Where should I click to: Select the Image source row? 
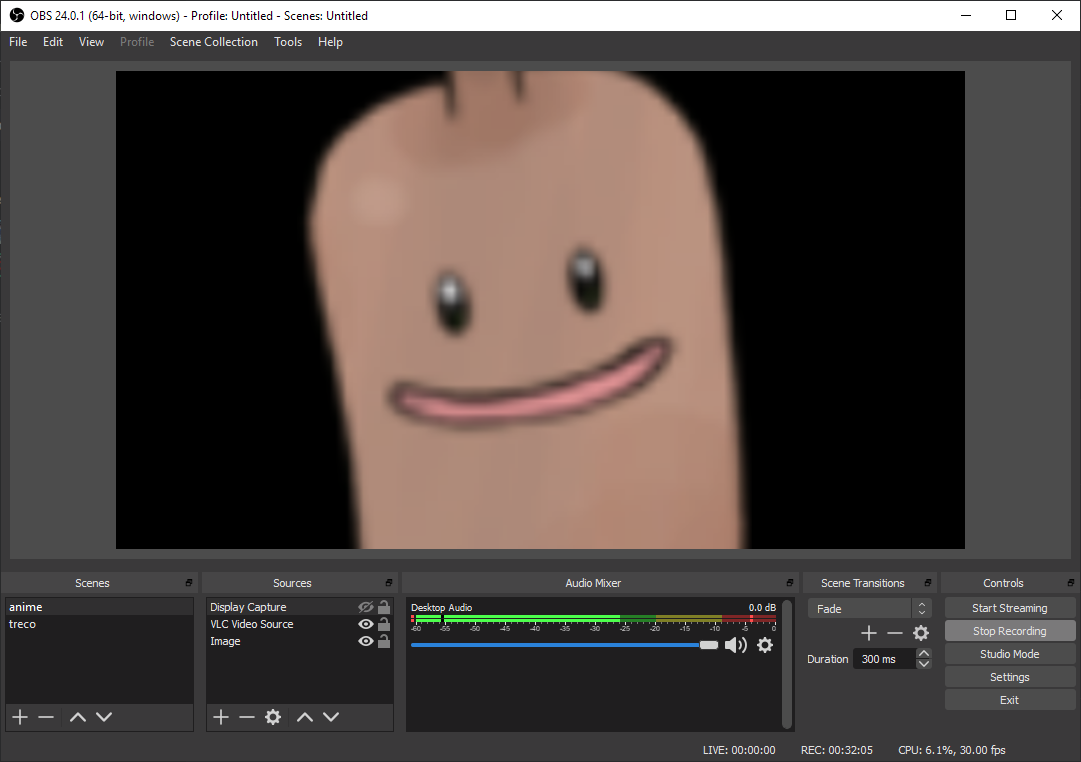[x=300, y=641]
